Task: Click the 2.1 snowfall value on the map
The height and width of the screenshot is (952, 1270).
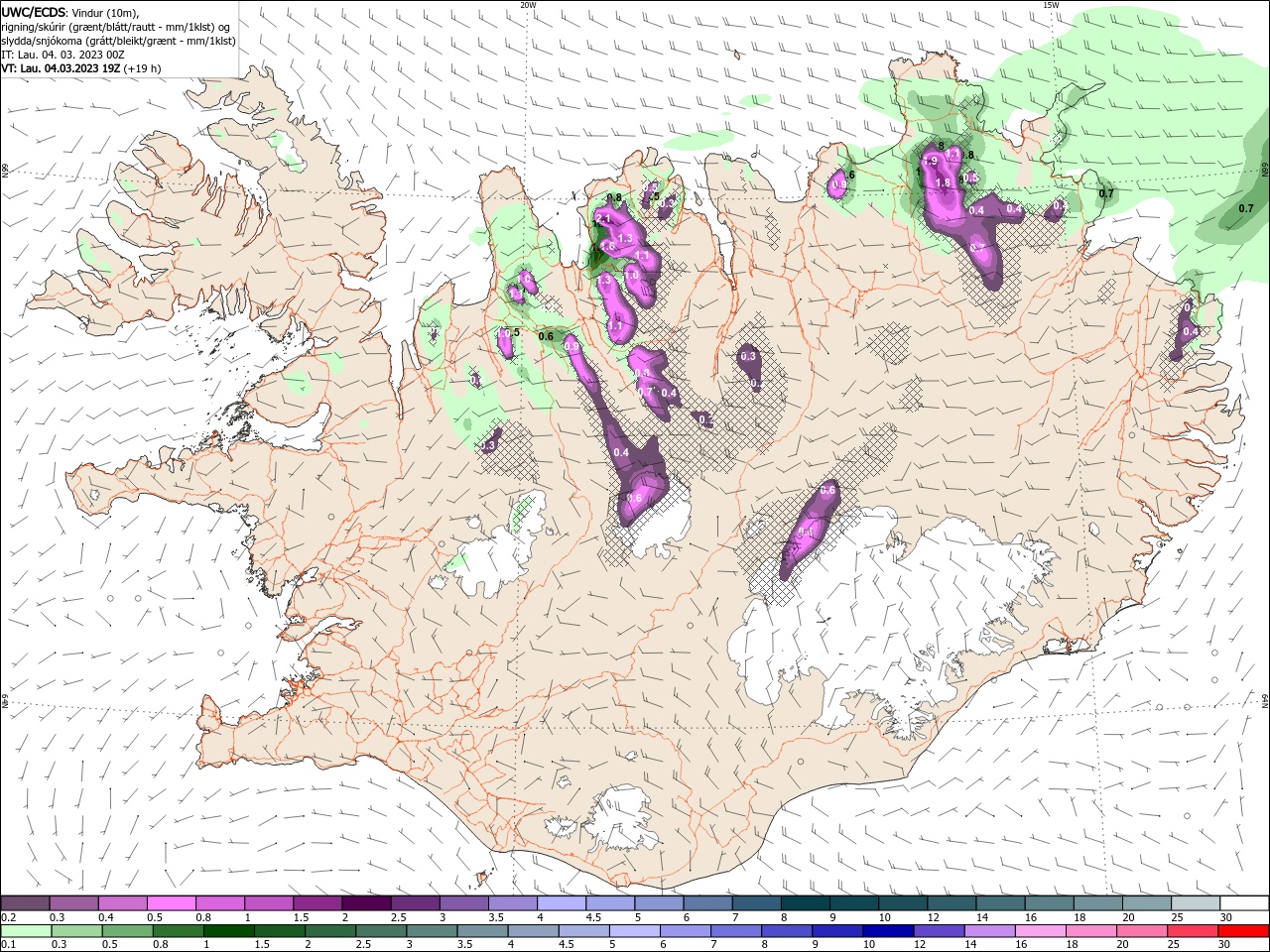Action: click(602, 217)
